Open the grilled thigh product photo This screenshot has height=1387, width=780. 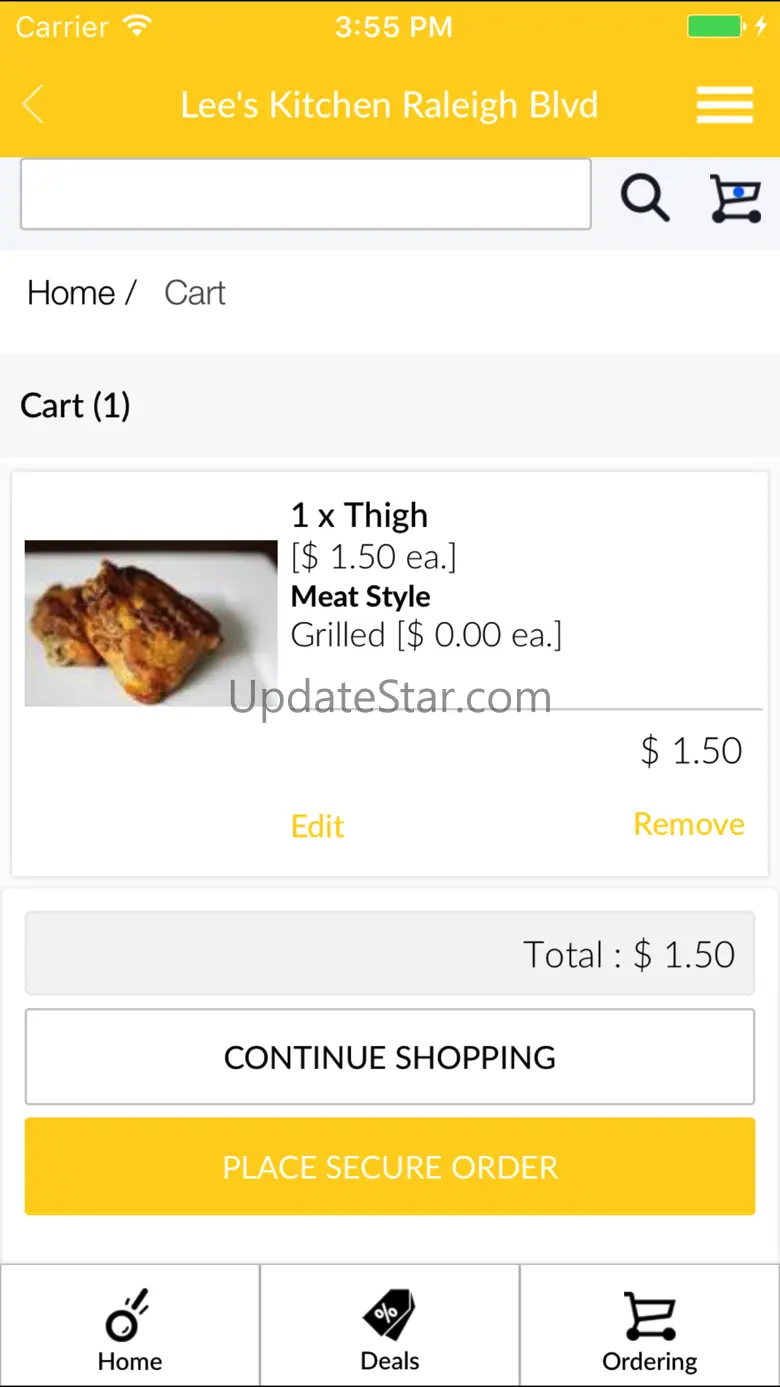(x=151, y=623)
